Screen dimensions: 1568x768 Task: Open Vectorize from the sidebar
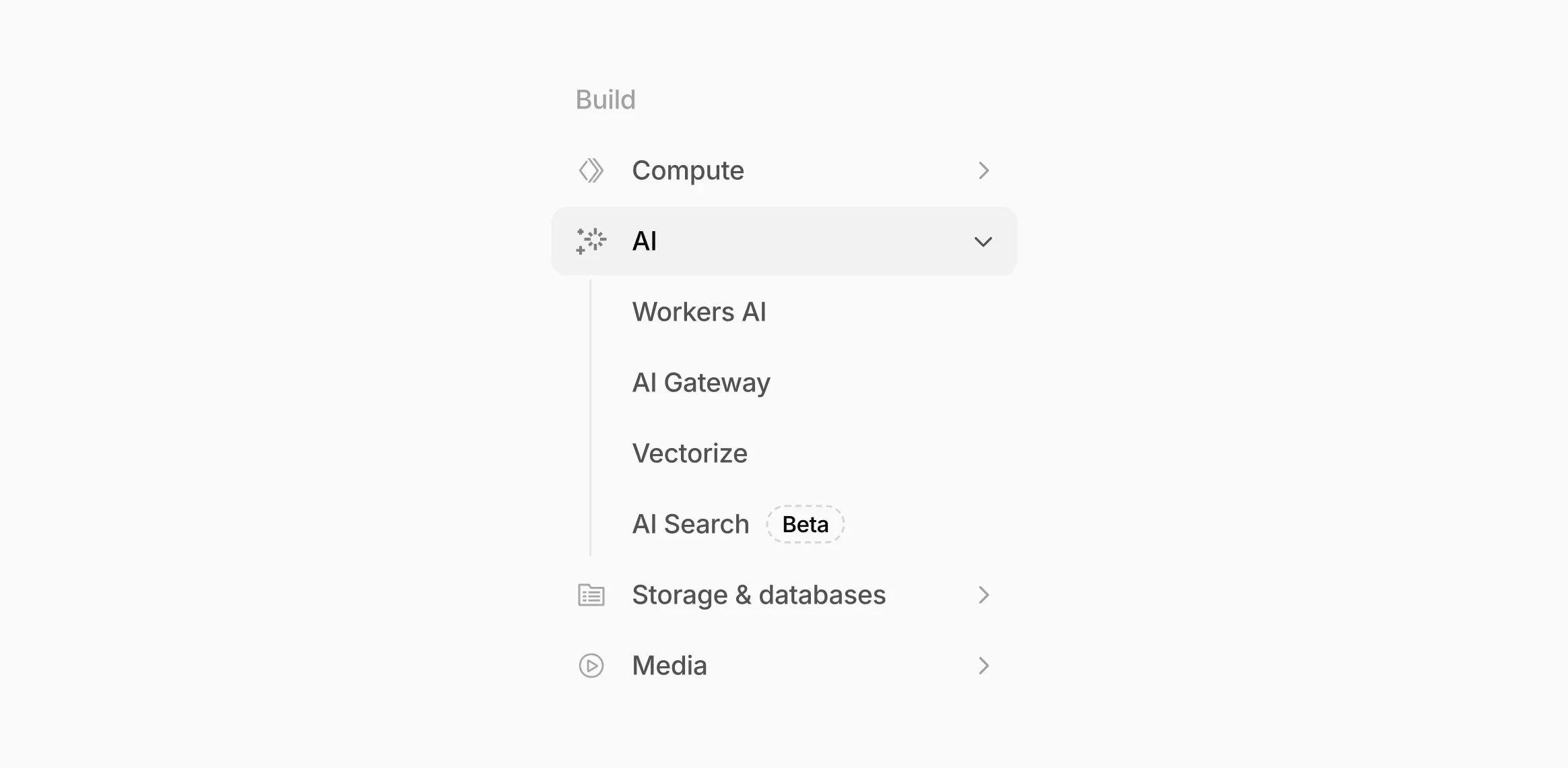[690, 453]
